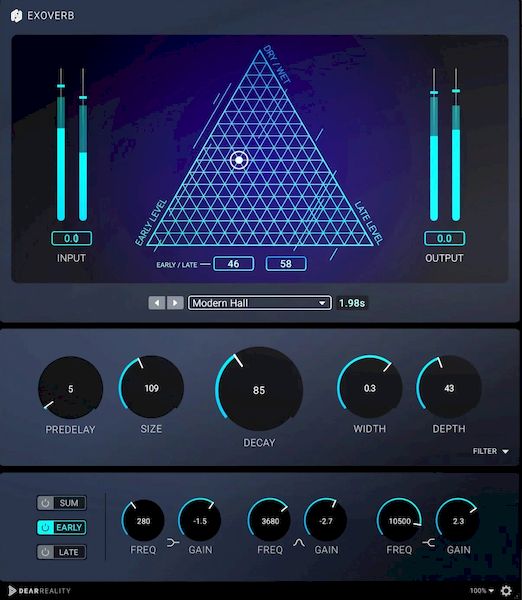Toggle the SUM filter power button
This screenshot has width=522, height=600.
[45, 503]
